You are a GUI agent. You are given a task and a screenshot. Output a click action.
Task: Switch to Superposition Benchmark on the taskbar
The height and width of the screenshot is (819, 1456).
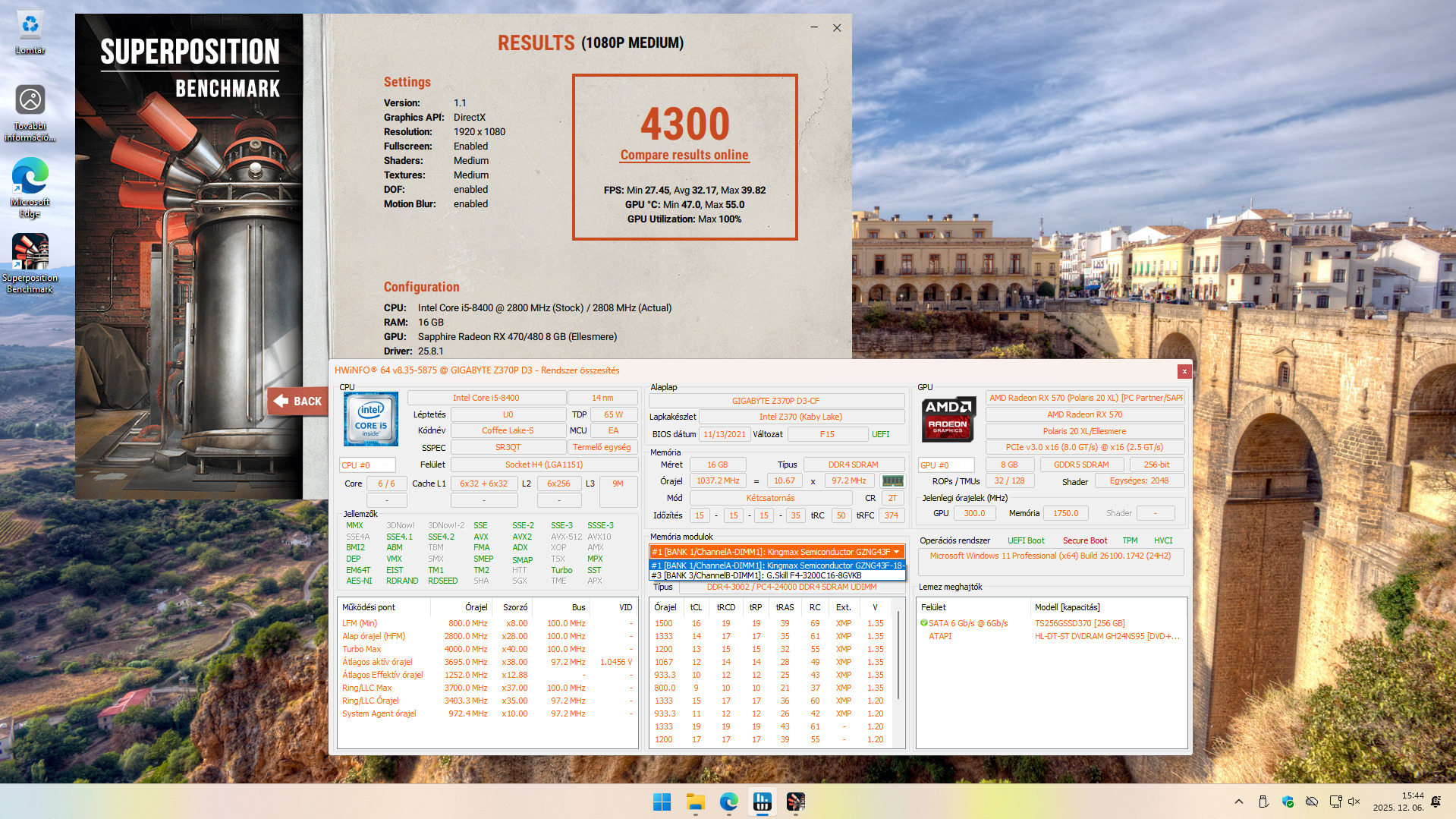tap(795, 802)
